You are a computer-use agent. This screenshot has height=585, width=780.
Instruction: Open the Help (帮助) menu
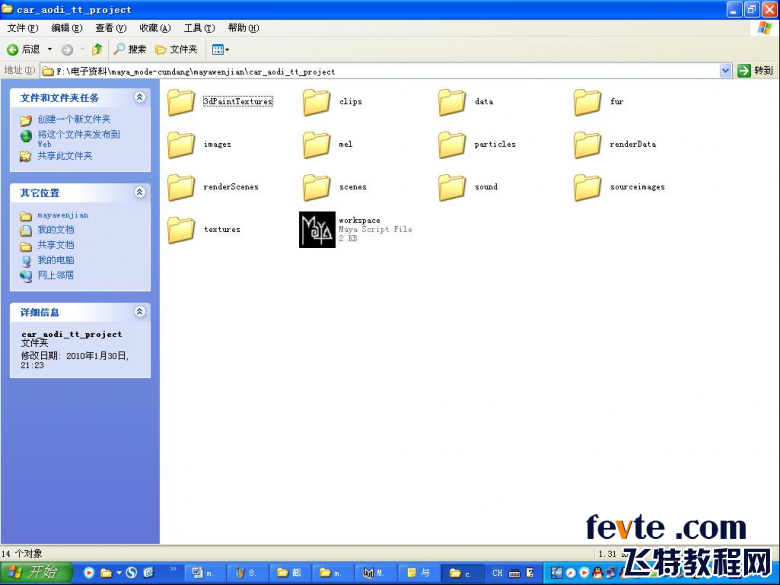[243, 28]
